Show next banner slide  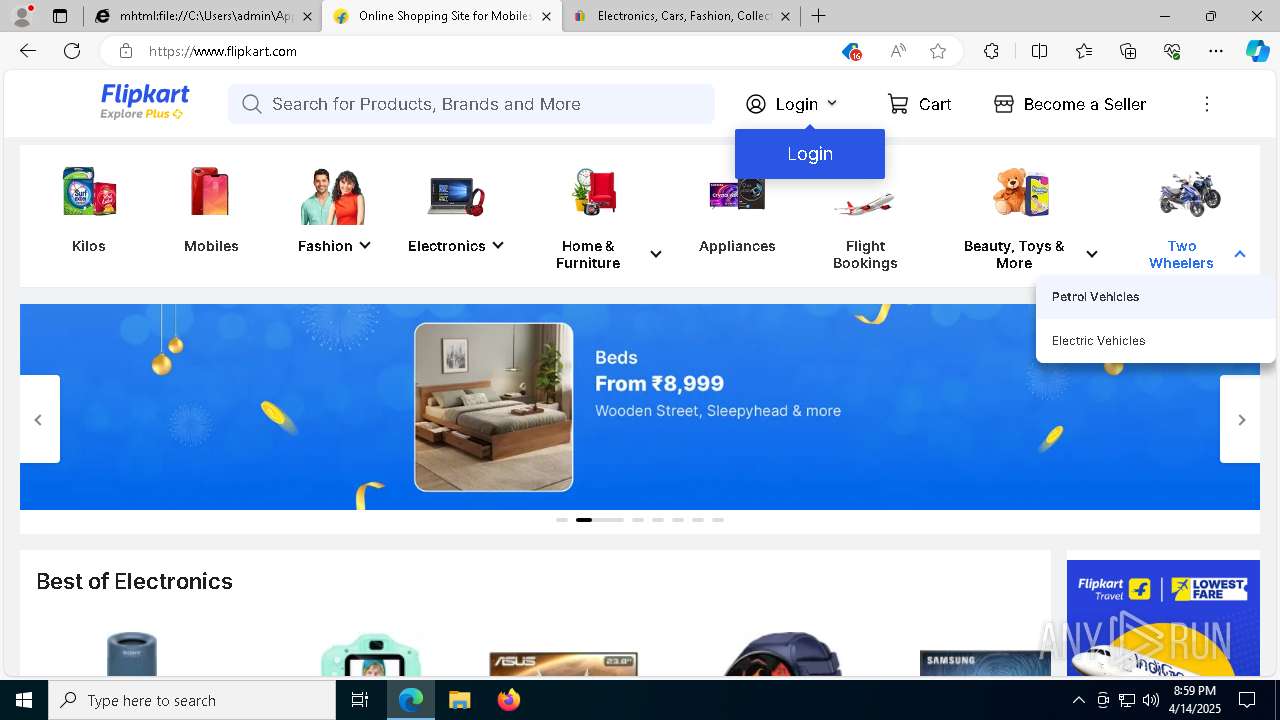coord(1241,419)
